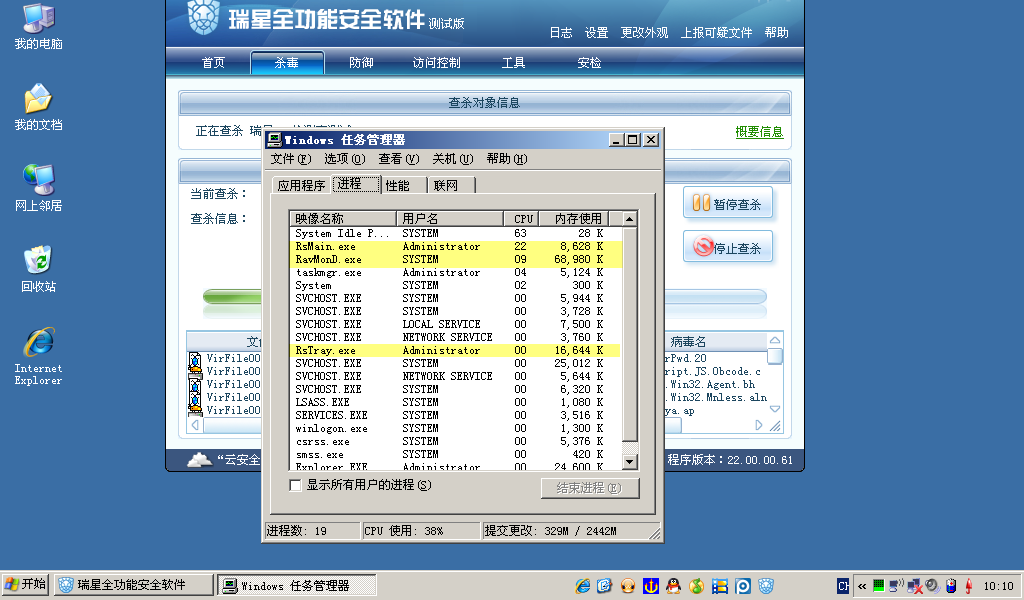The width and height of the screenshot is (1024, 600).
Task: Click the Internet Explorer quick launch icon
Action: pos(583,586)
